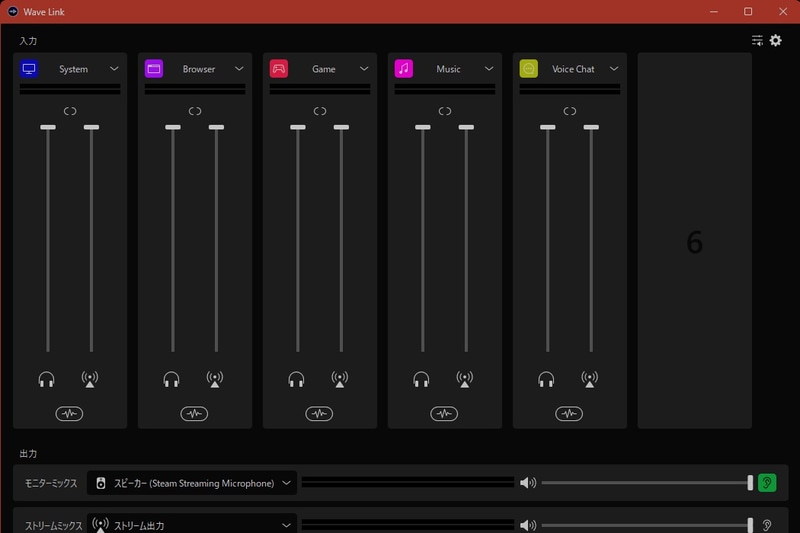Open Music channel effects button
800x533 pixels.
click(444, 414)
